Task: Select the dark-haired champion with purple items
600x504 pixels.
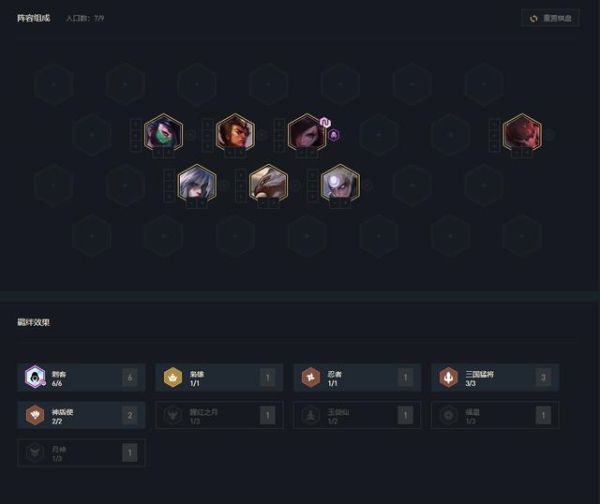Action: (307, 132)
